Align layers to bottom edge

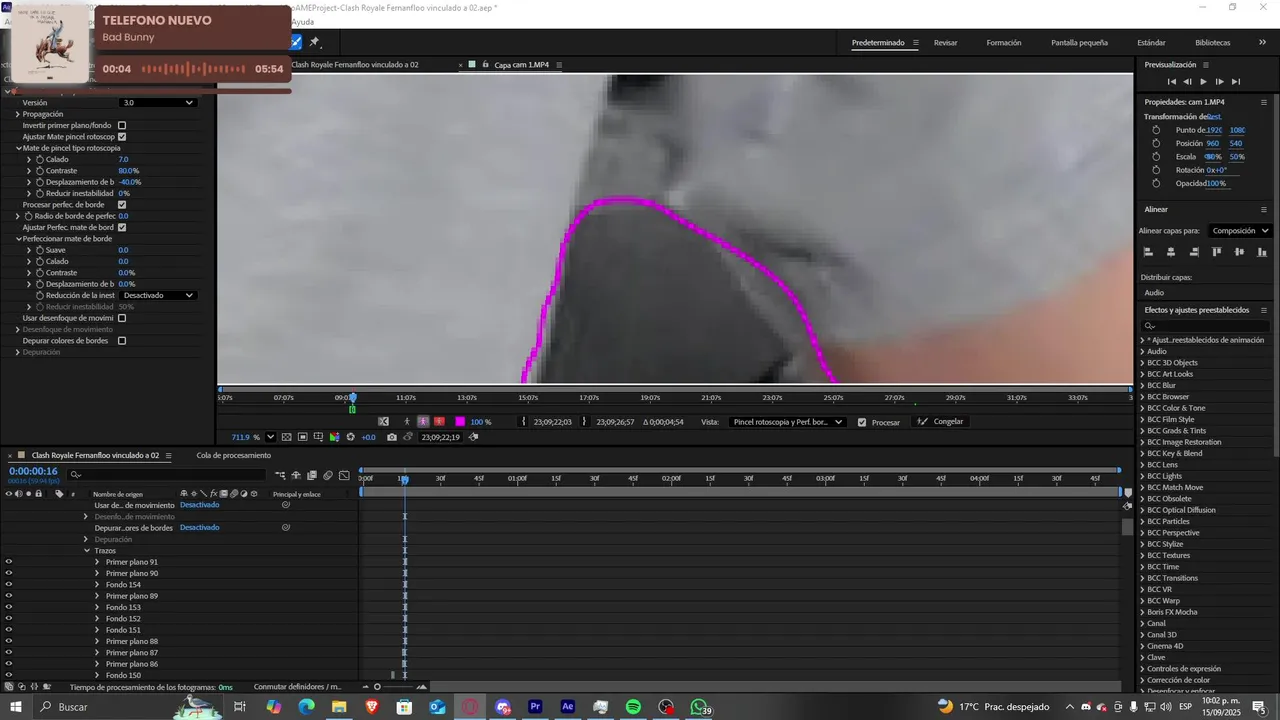pos(1262,252)
